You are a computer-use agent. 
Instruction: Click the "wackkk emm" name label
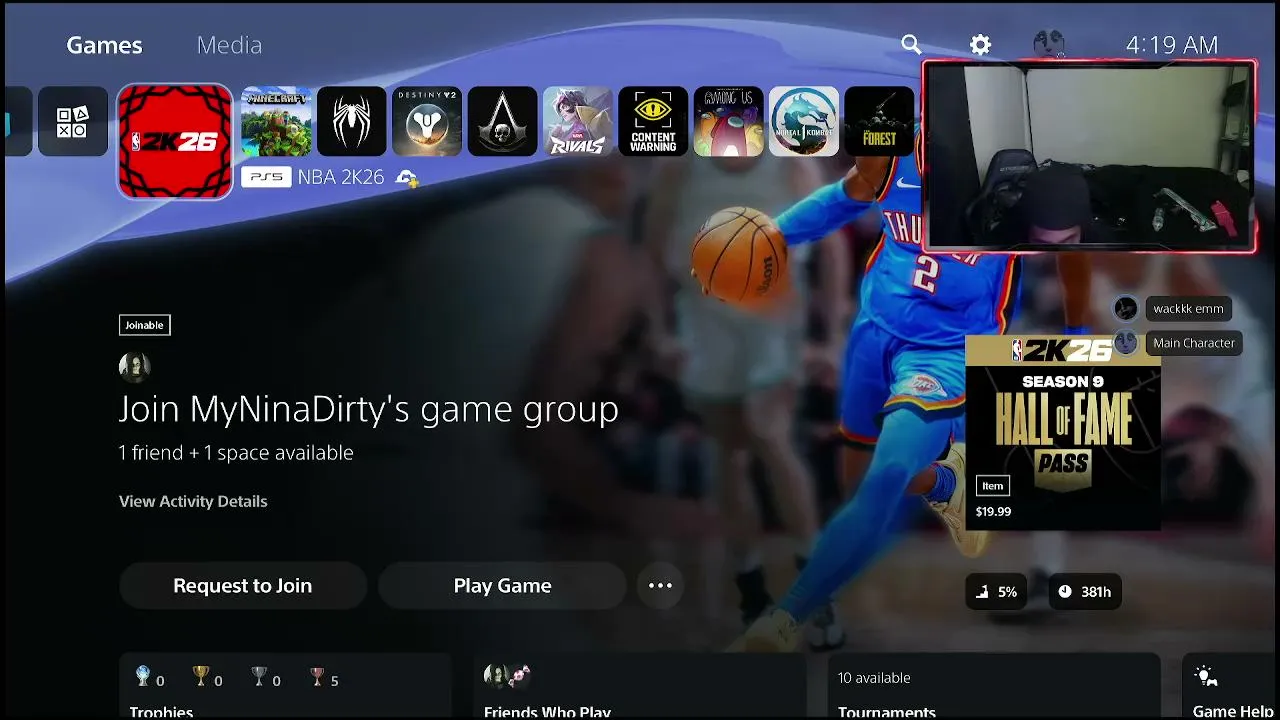pos(1188,309)
